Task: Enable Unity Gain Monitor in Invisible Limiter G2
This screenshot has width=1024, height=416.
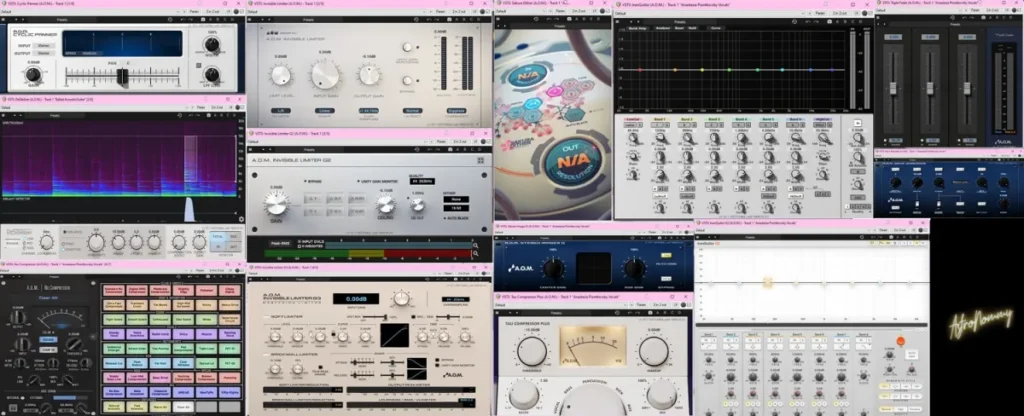Action: 359,181
